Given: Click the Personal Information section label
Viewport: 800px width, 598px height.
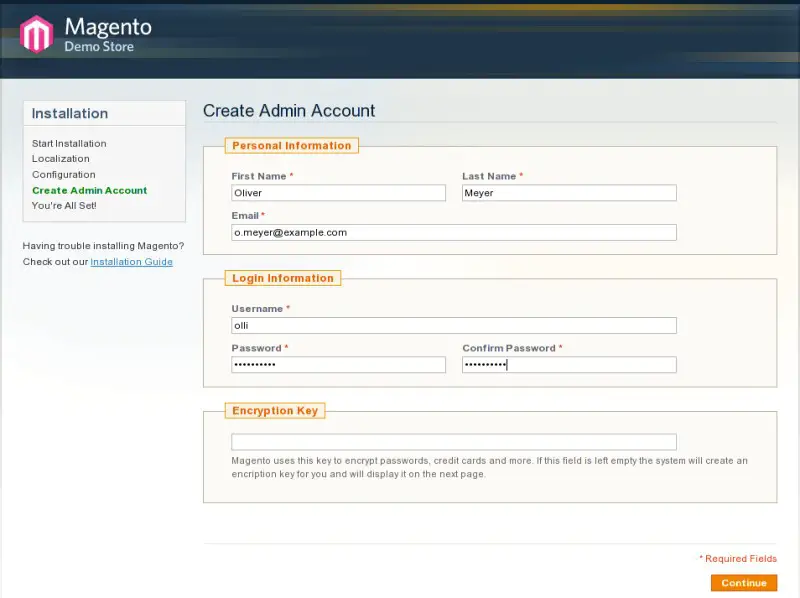Looking at the screenshot, I should coord(292,145).
